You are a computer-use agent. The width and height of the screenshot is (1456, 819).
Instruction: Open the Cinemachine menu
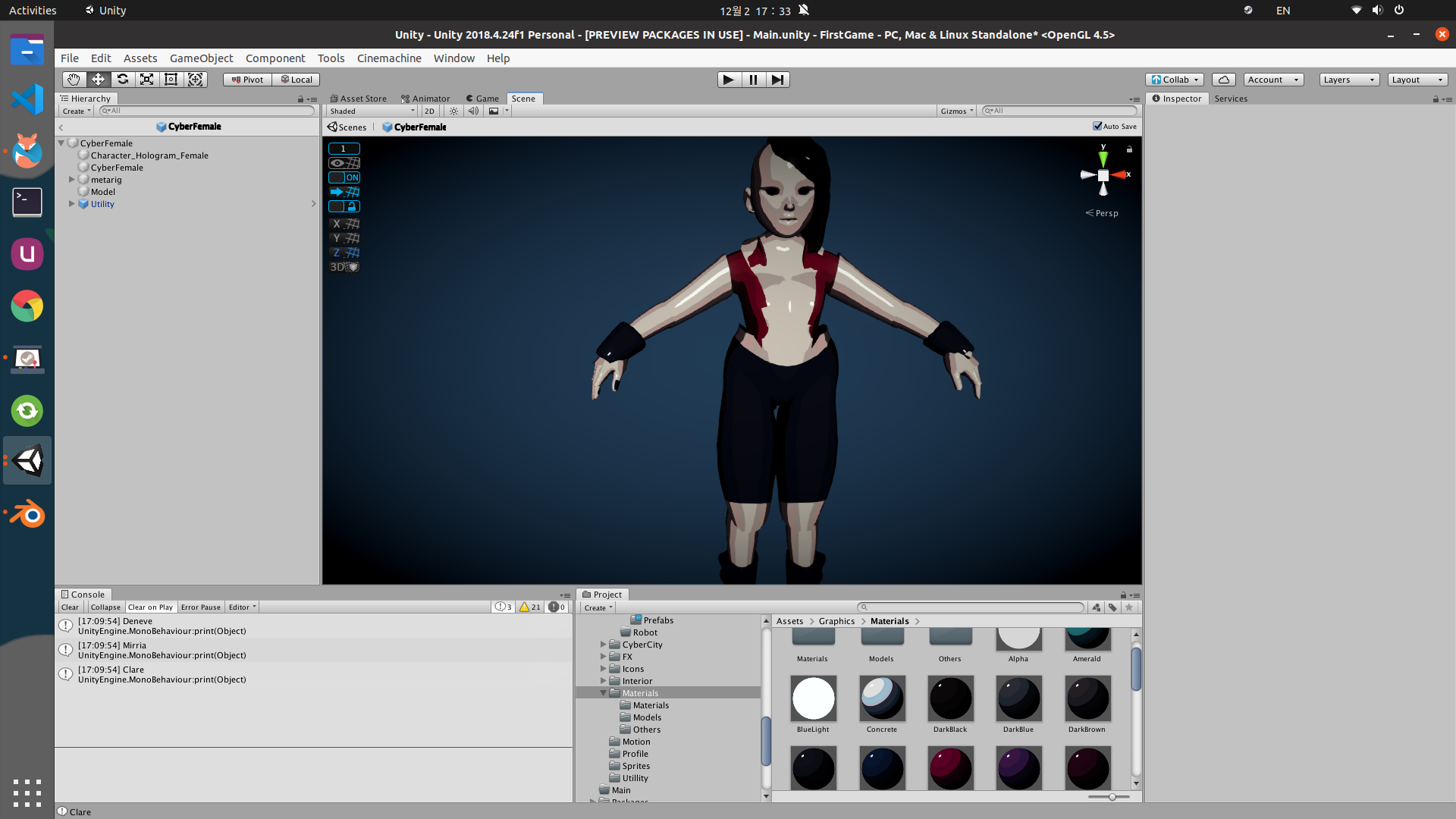pyautogui.click(x=389, y=58)
